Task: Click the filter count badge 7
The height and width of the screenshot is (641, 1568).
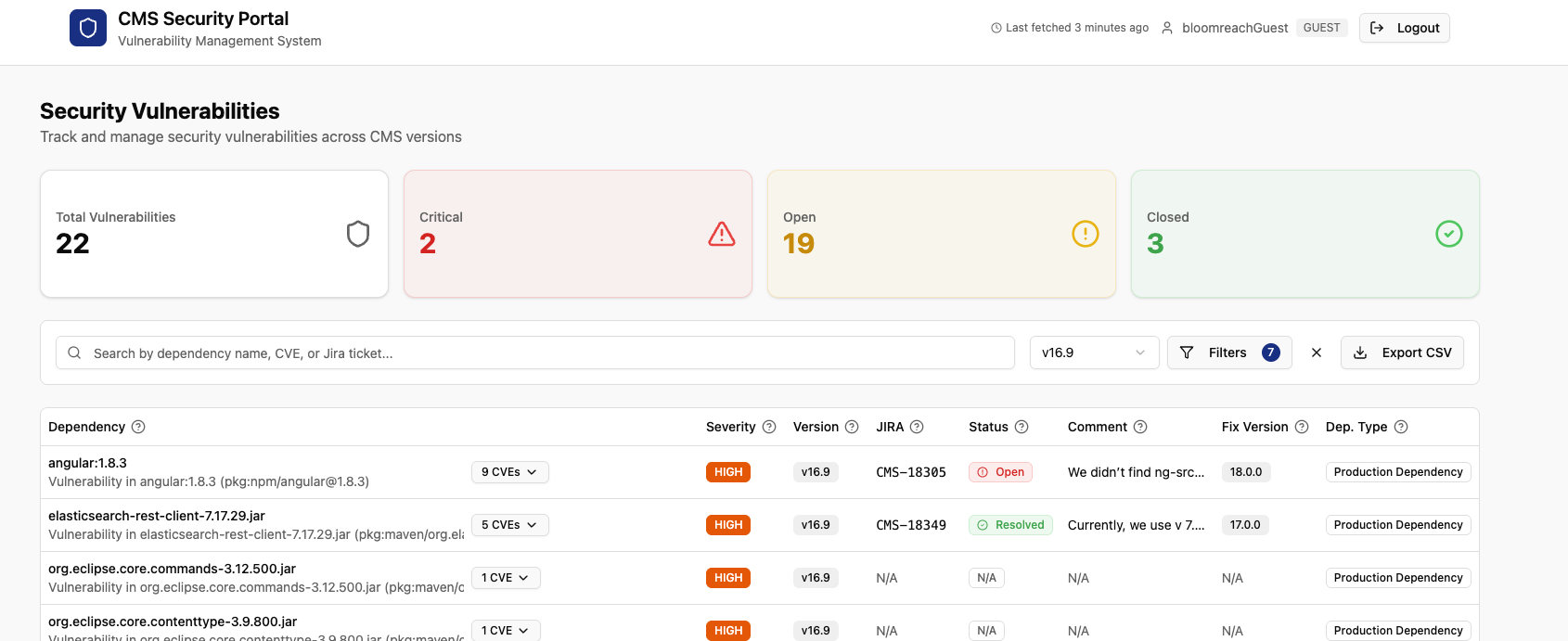Action: click(1271, 353)
